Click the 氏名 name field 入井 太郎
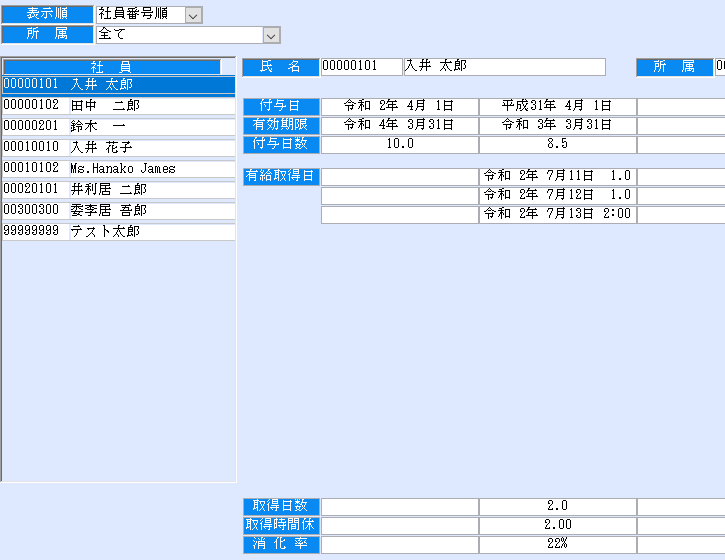Screen dimensions: 725x560 point(504,67)
